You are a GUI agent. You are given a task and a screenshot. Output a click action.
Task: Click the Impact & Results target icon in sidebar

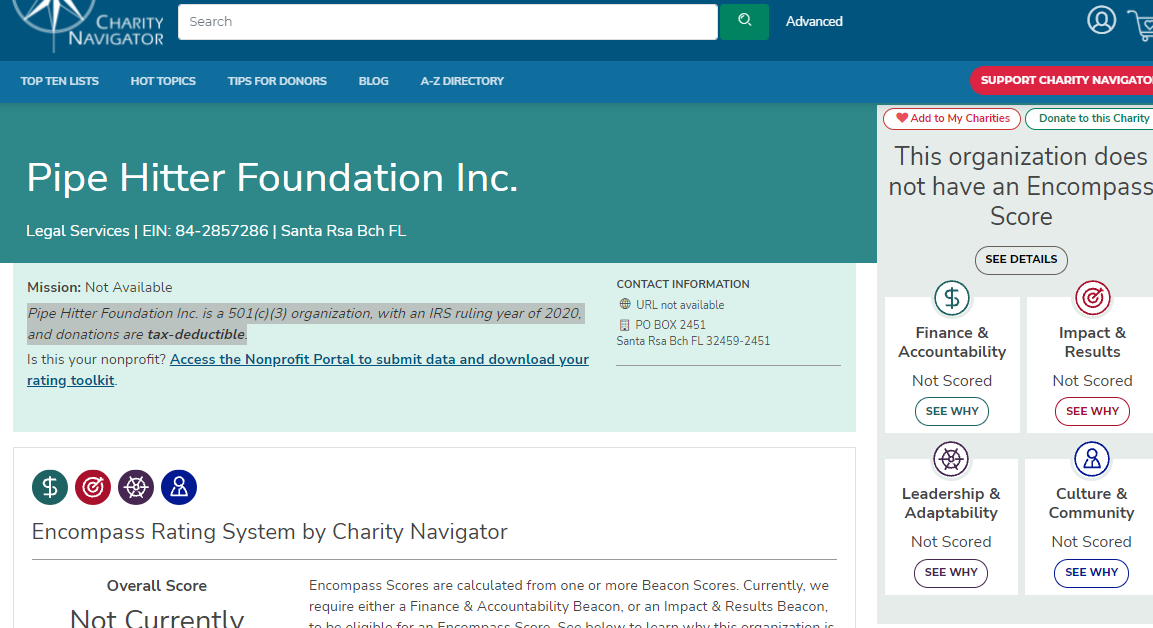(x=1092, y=298)
